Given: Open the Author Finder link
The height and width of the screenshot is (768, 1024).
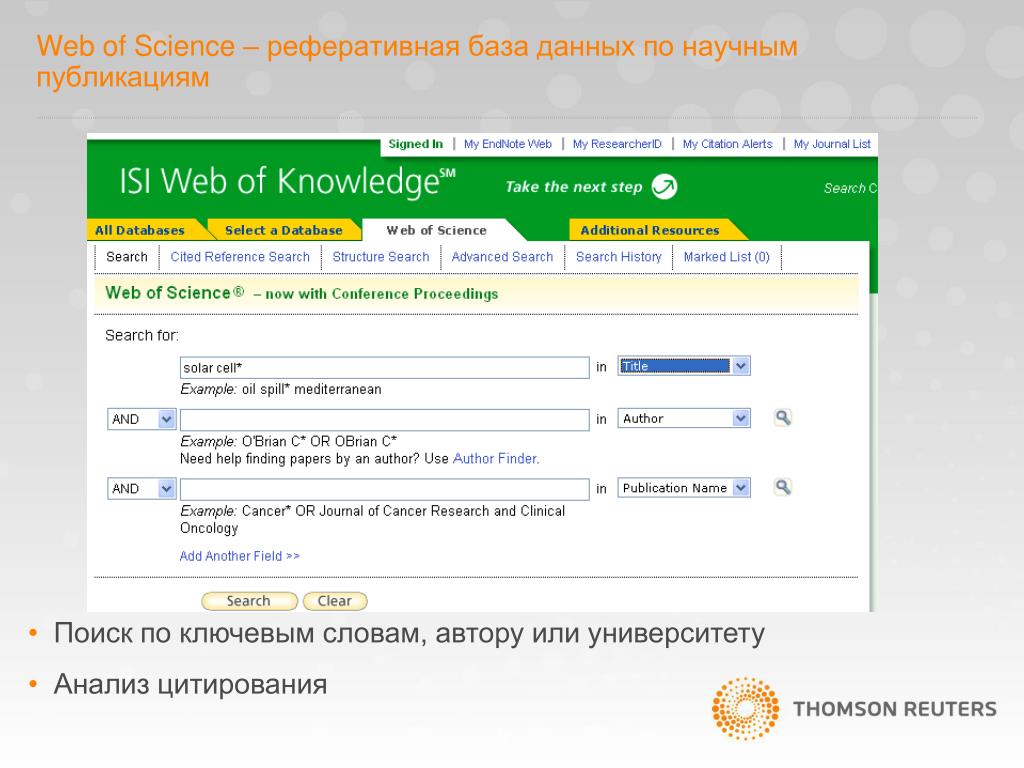Looking at the screenshot, I should 496,458.
